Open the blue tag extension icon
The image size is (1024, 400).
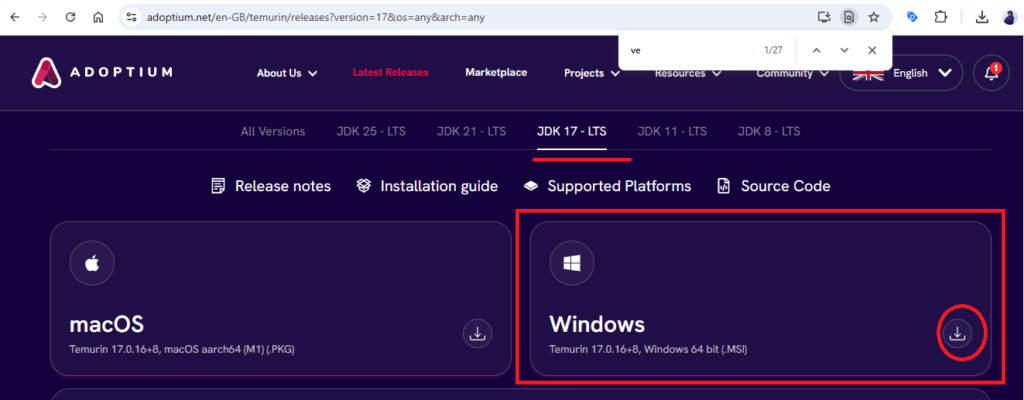[912, 17]
